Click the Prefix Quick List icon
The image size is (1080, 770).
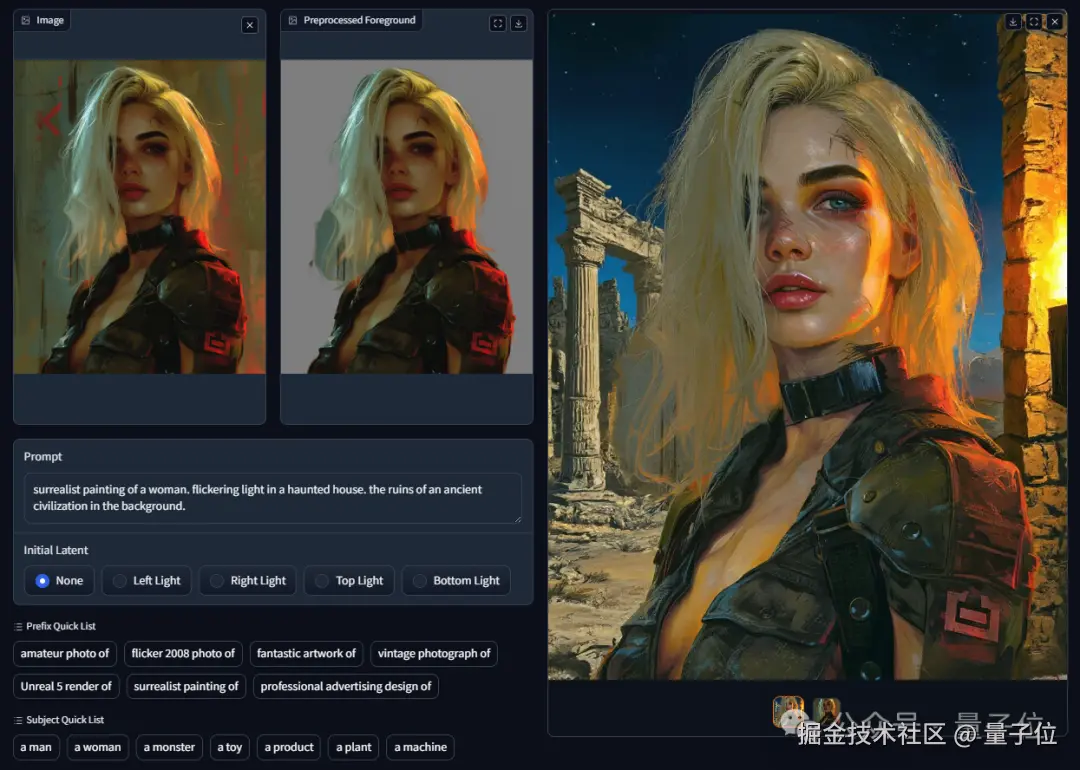tap(18, 627)
